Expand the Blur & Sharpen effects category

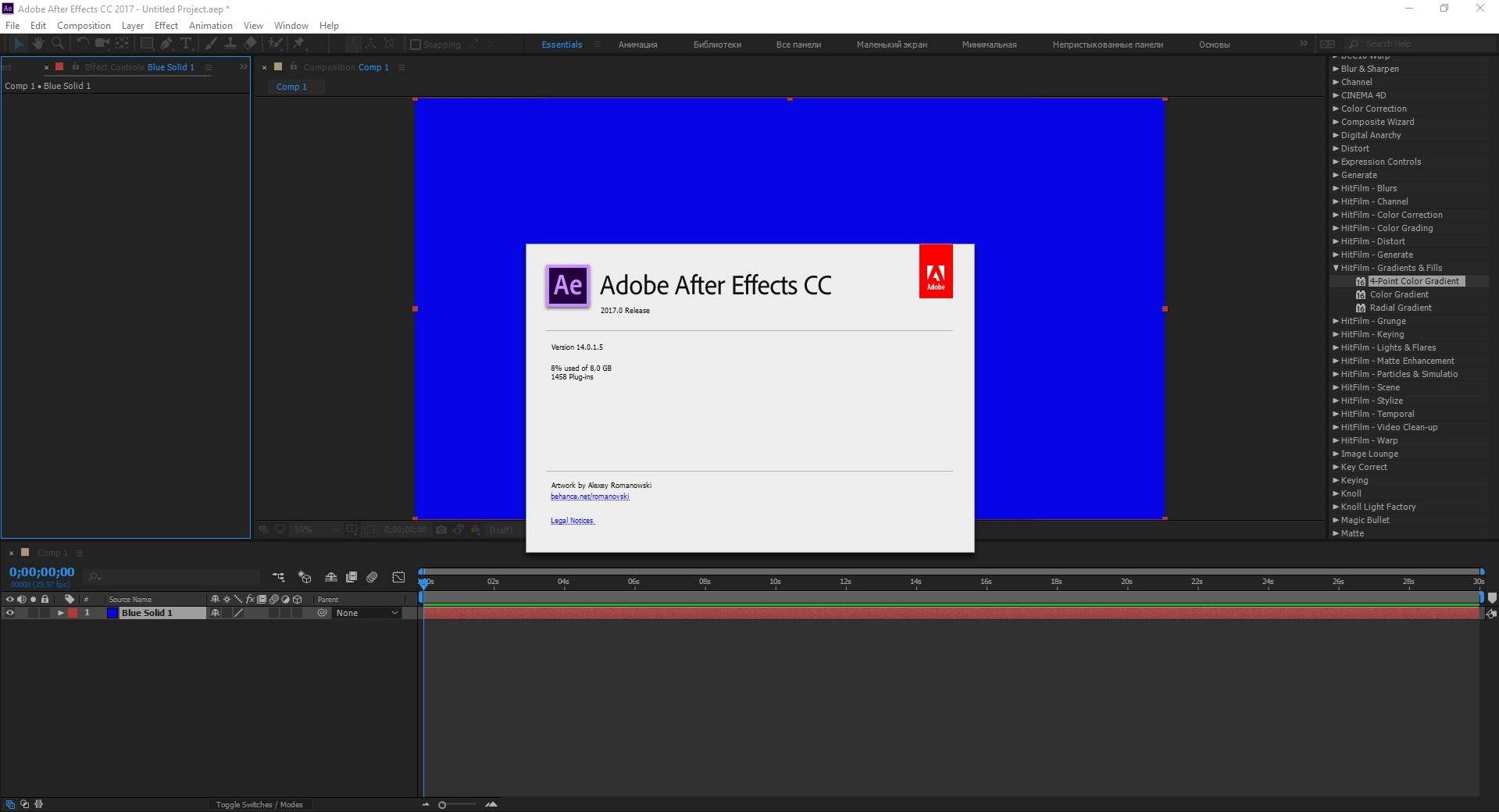coord(1336,69)
